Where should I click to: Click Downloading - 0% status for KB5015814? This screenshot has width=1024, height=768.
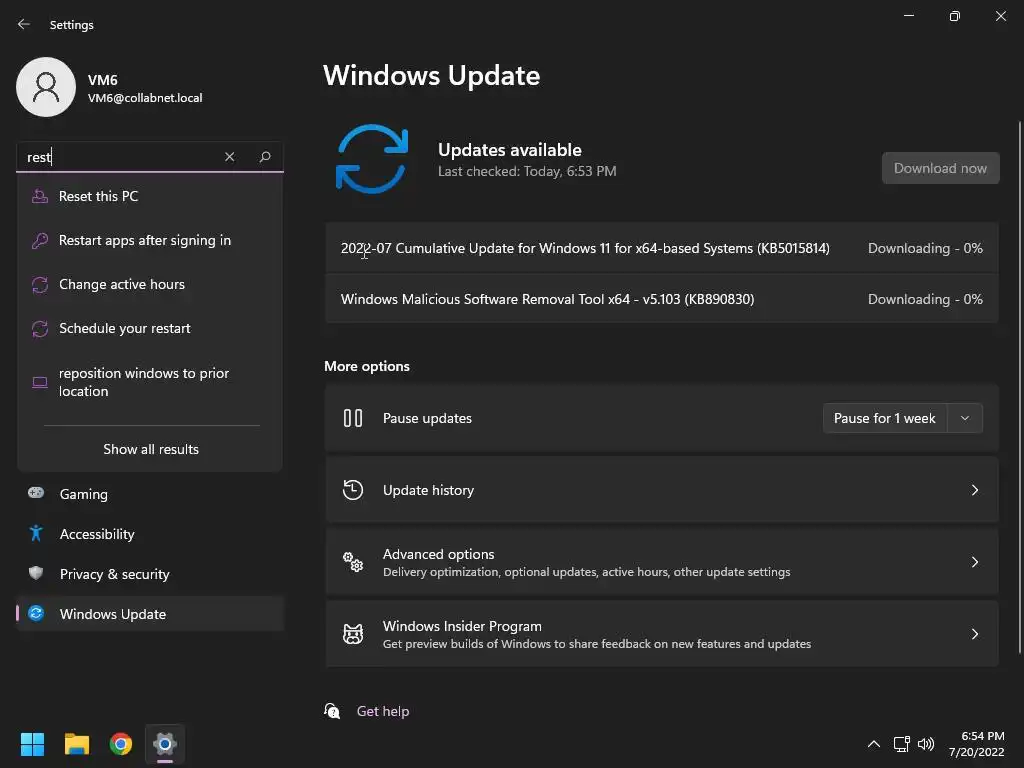925,248
